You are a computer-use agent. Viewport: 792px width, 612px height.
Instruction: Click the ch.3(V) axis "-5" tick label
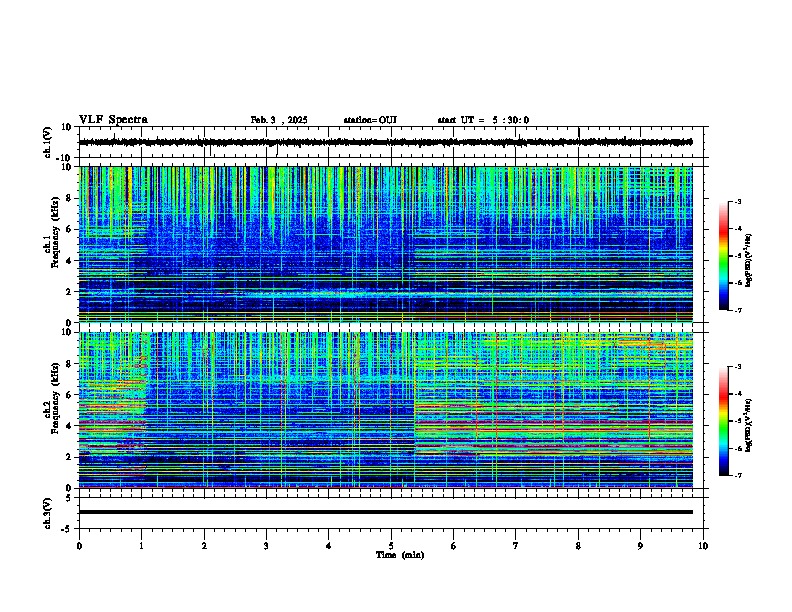coord(67,529)
